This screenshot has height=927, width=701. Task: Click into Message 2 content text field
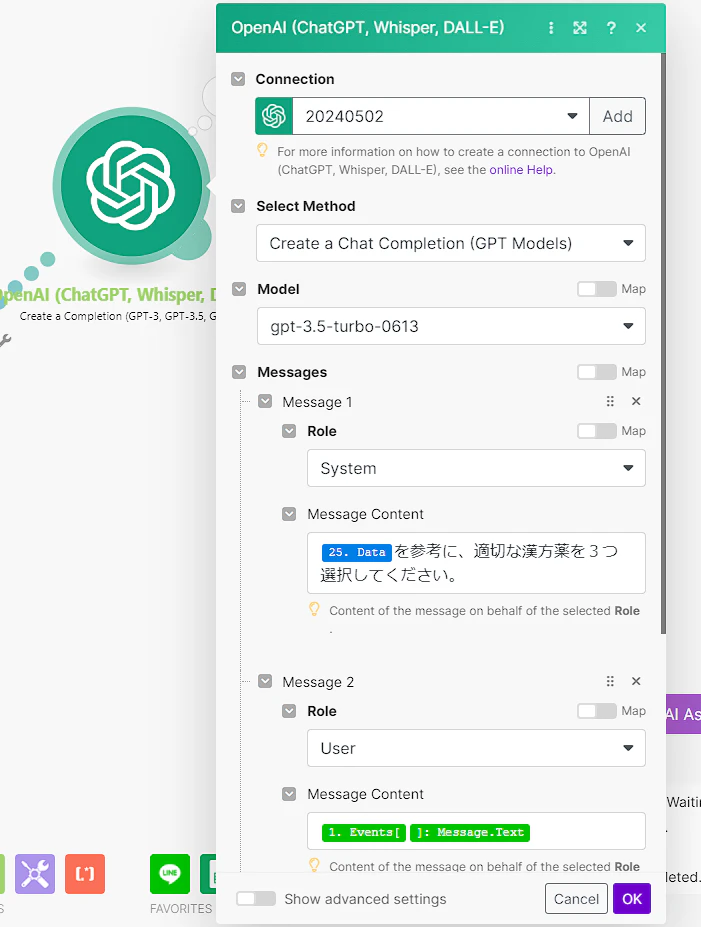pyautogui.click(x=476, y=831)
